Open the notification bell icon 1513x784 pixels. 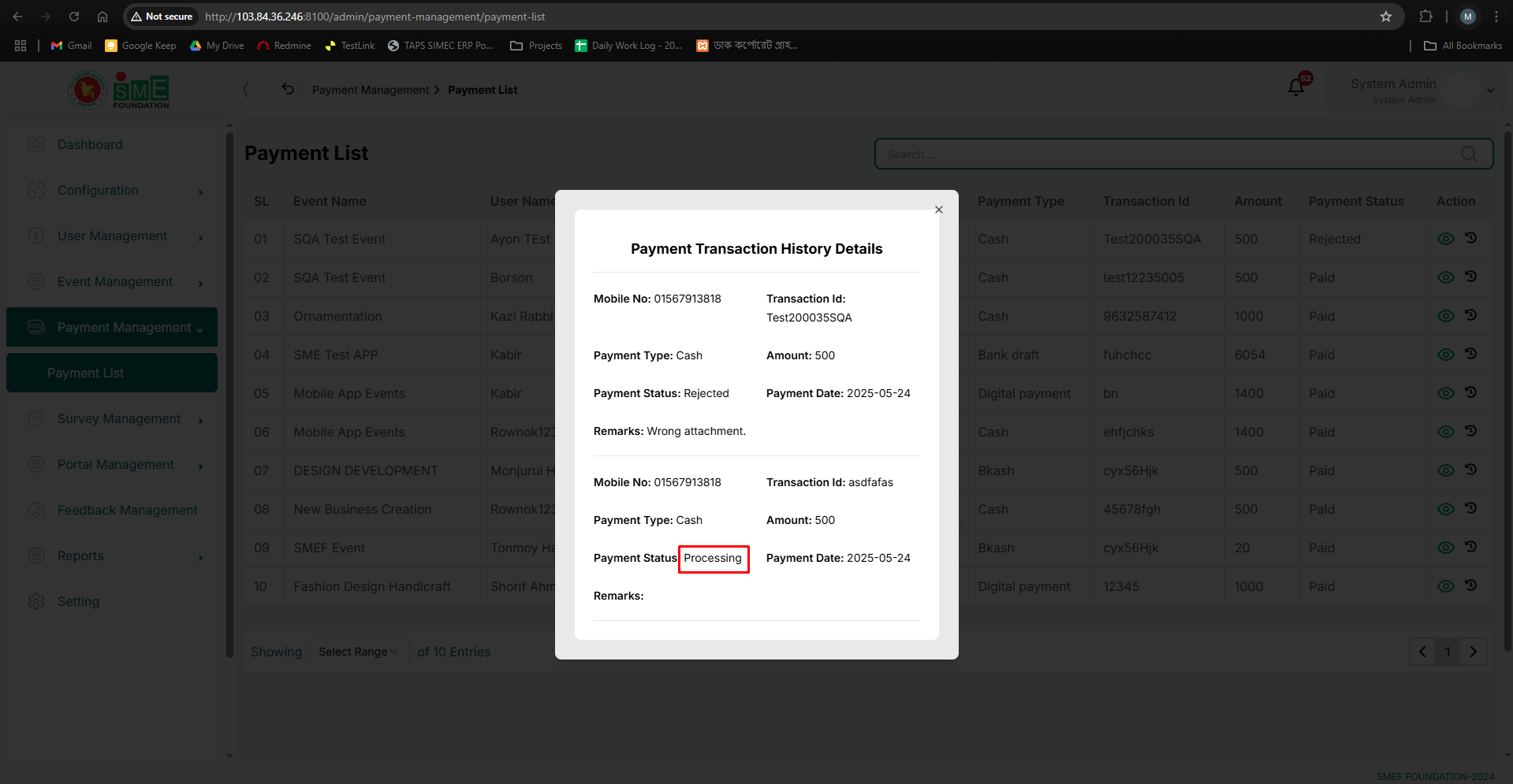point(1296,87)
